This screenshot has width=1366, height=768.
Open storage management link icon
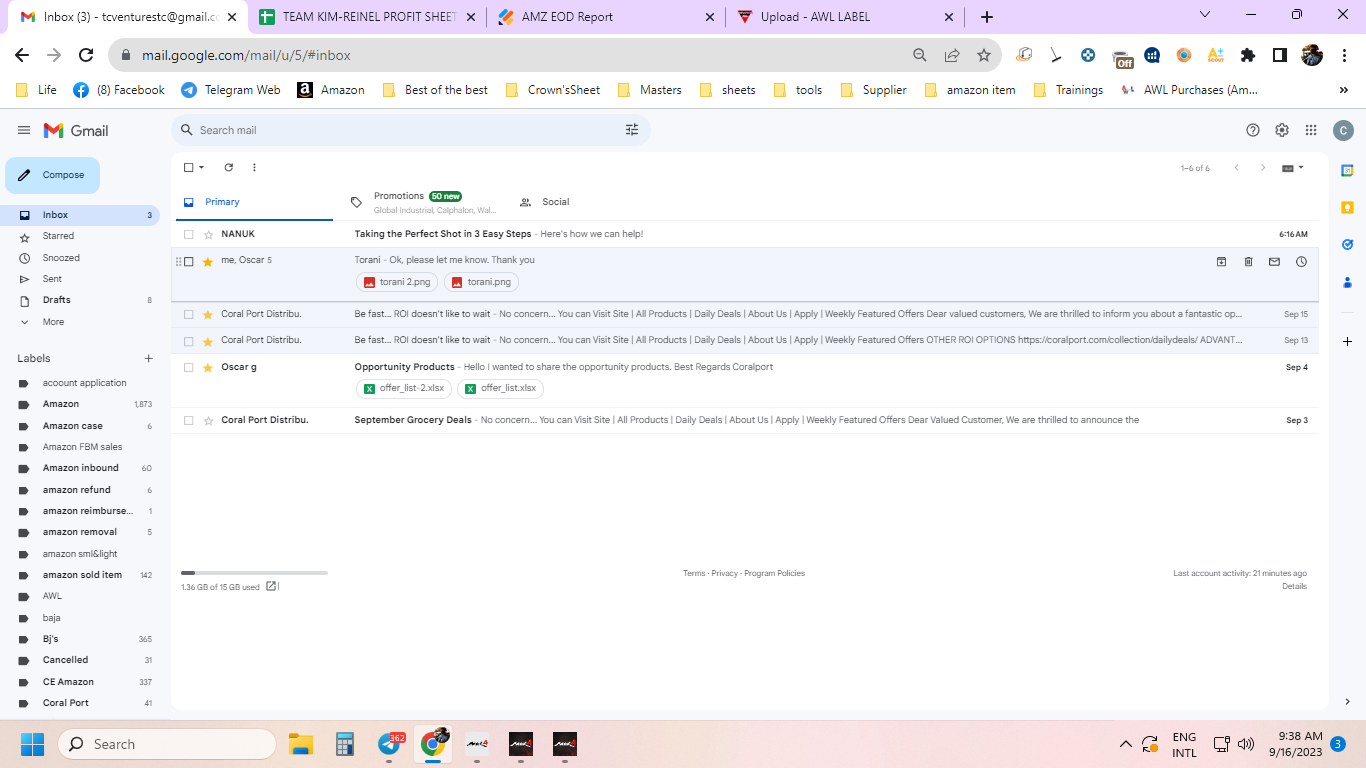tap(271, 587)
